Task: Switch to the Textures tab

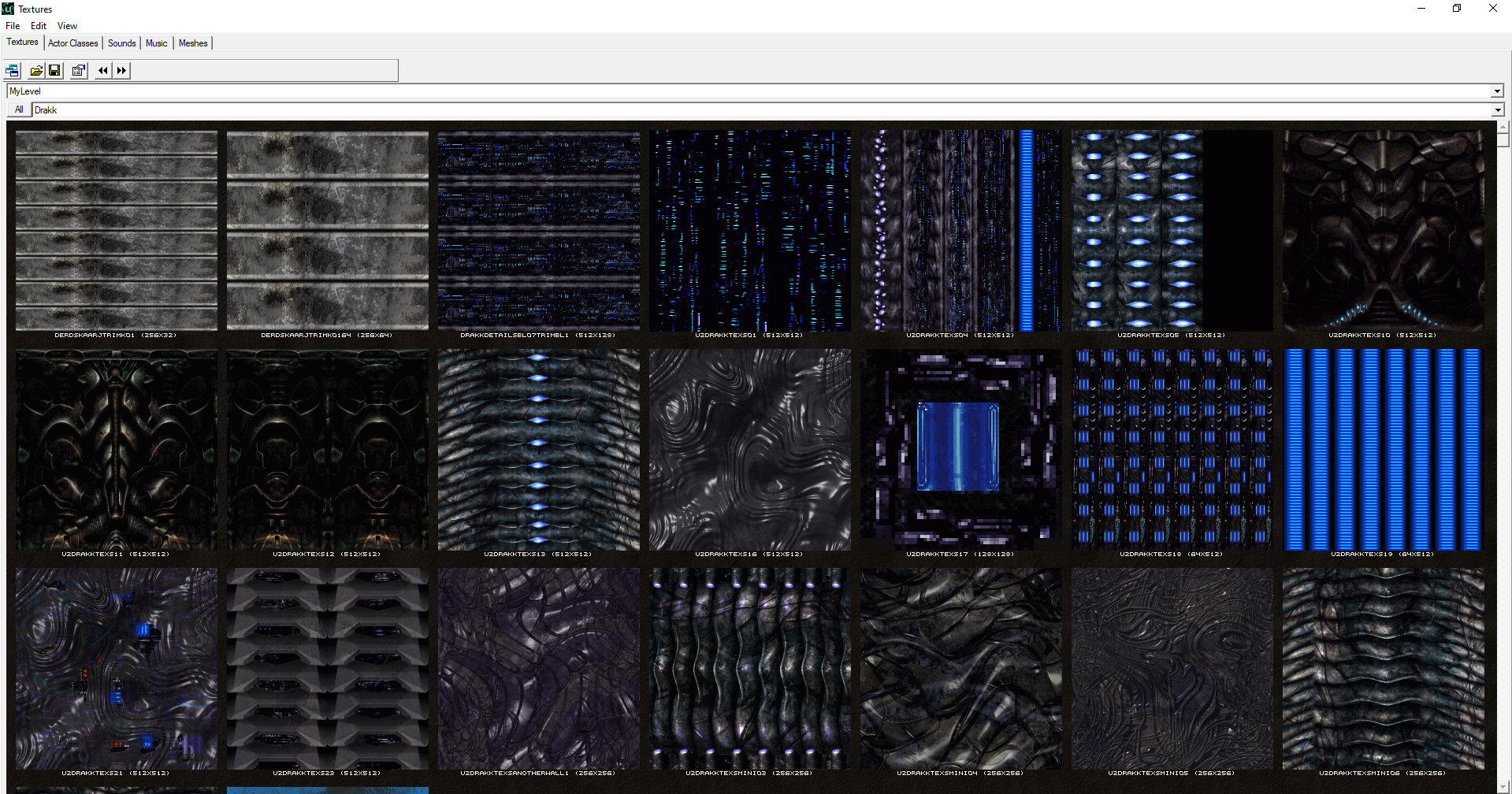Action: 22,43
